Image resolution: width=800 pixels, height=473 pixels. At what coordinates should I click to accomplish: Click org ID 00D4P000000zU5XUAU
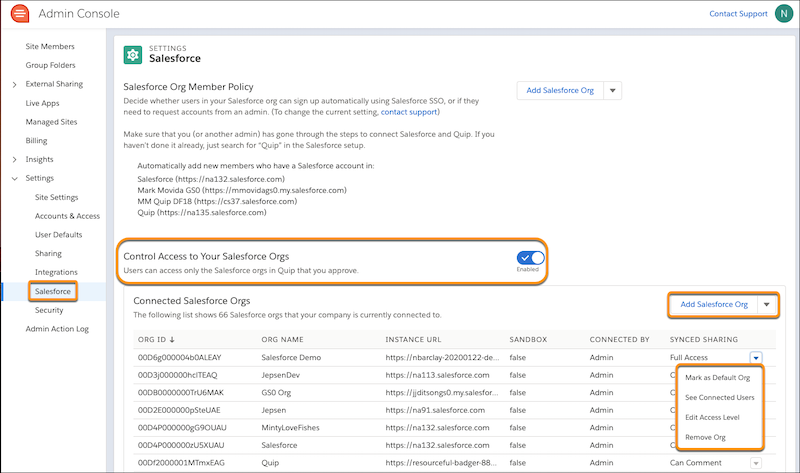pos(181,445)
